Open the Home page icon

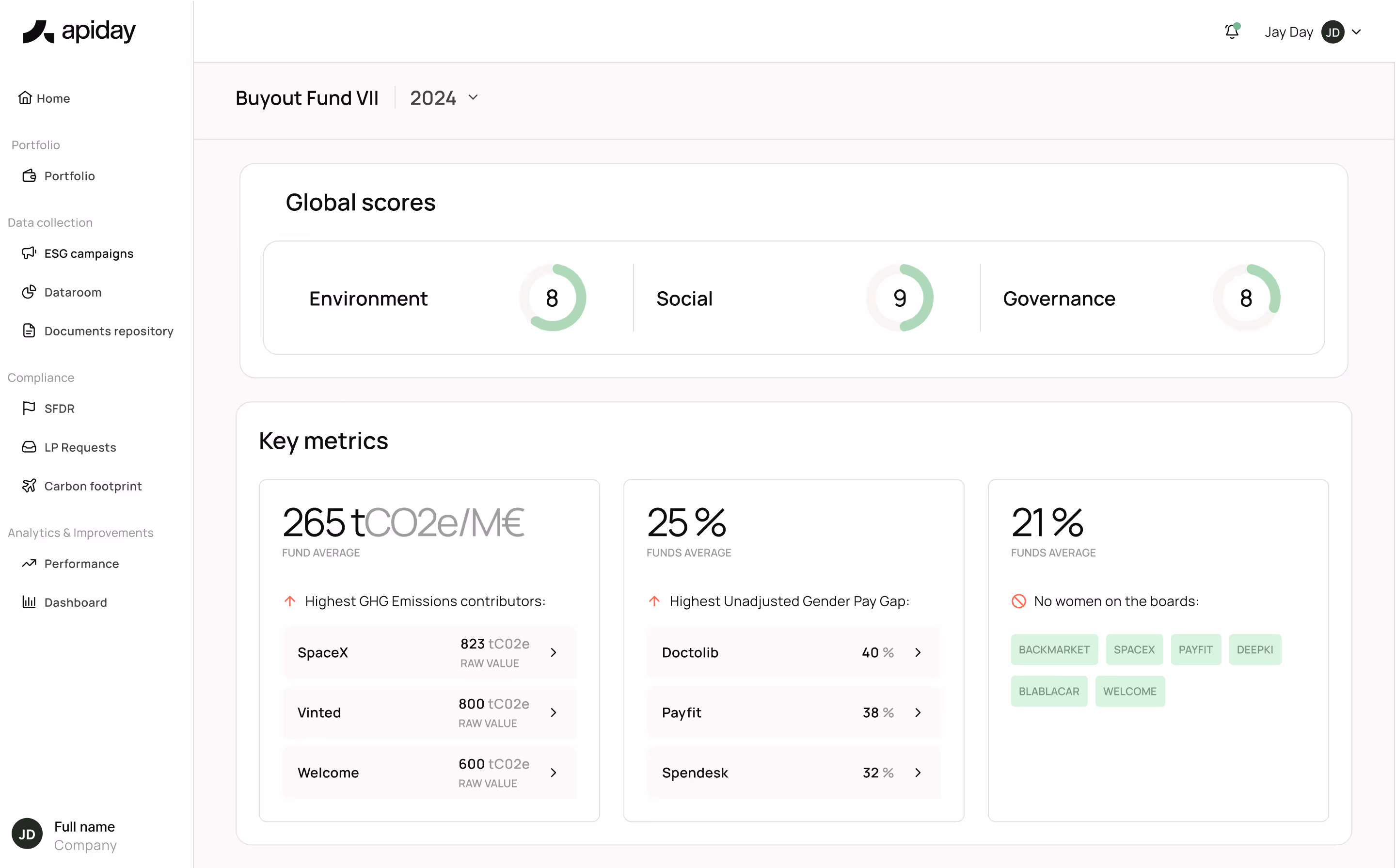(x=25, y=97)
